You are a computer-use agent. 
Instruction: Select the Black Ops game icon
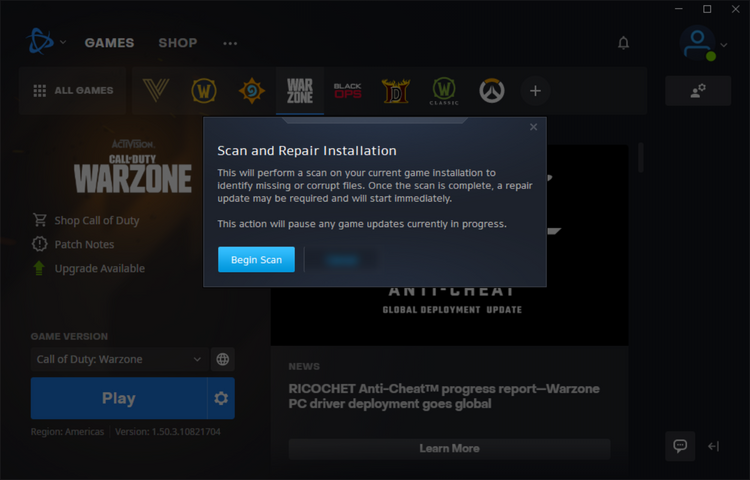(x=348, y=90)
